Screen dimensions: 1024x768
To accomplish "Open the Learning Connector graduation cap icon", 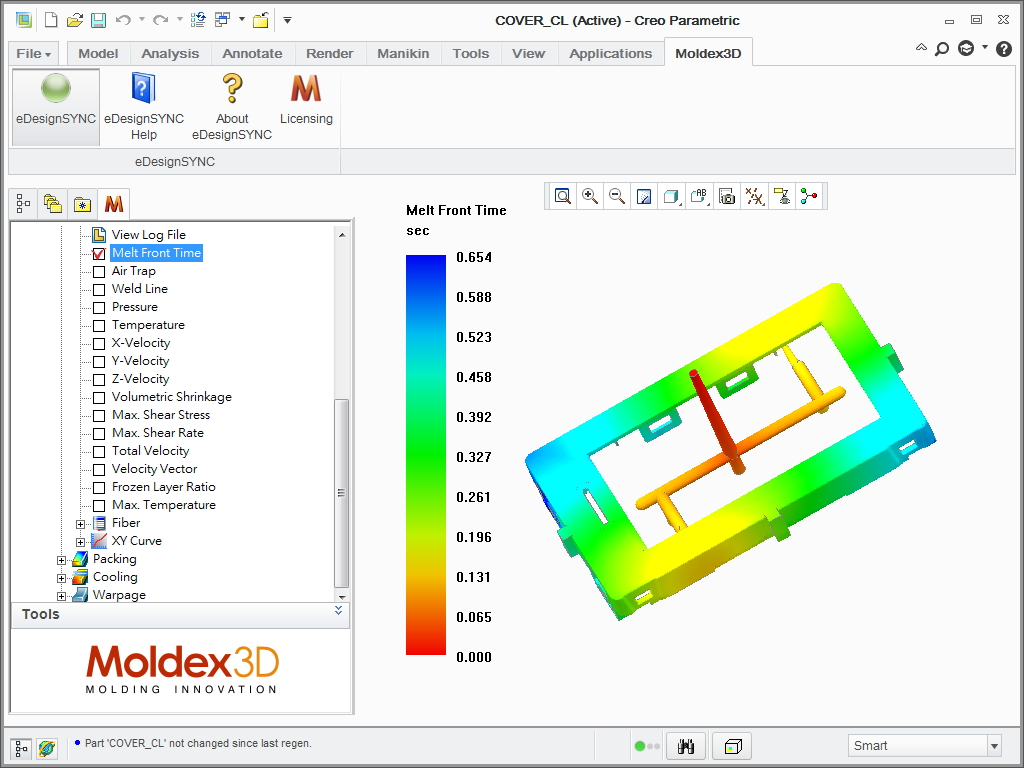I will 966,48.
